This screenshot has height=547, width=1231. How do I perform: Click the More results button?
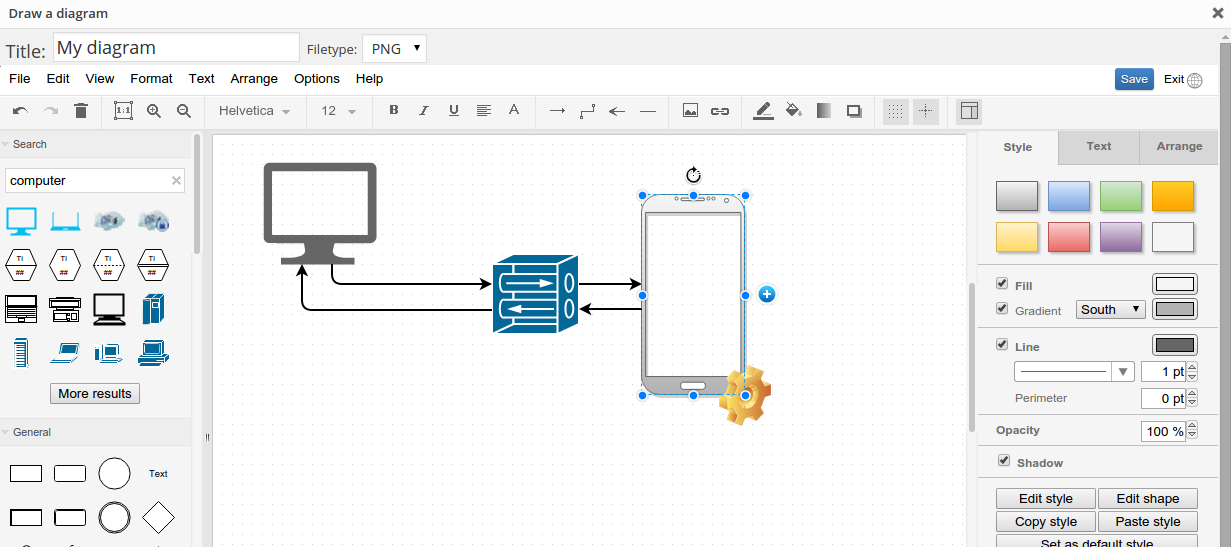pos(95,394)
